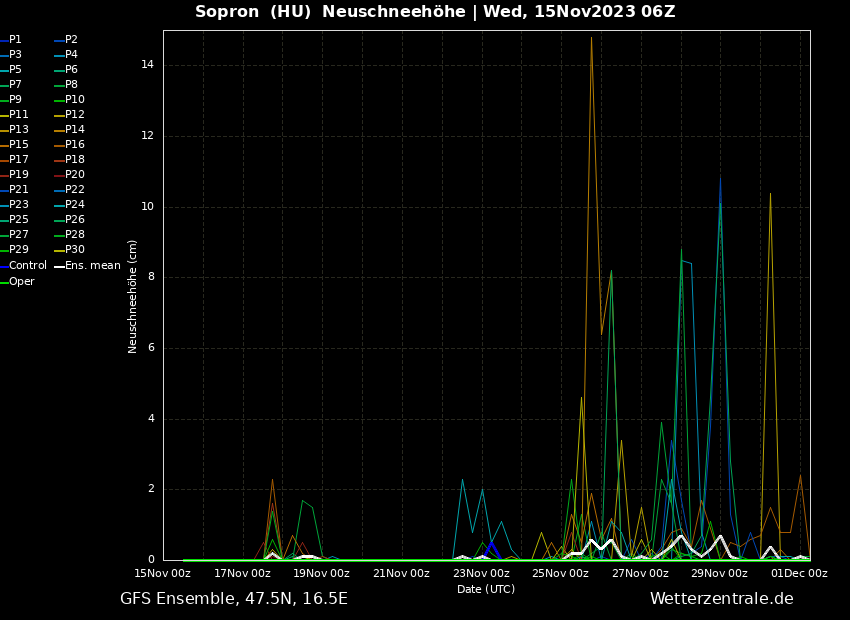This screenshot has width=850, height=620.
Task: Click the P1 legend entry
Action: [15, 40]
